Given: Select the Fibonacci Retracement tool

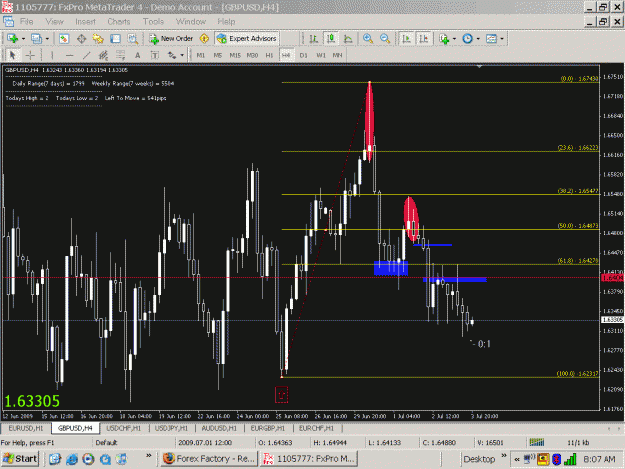Looking at the screenshot, I should (x=120, y=55).
